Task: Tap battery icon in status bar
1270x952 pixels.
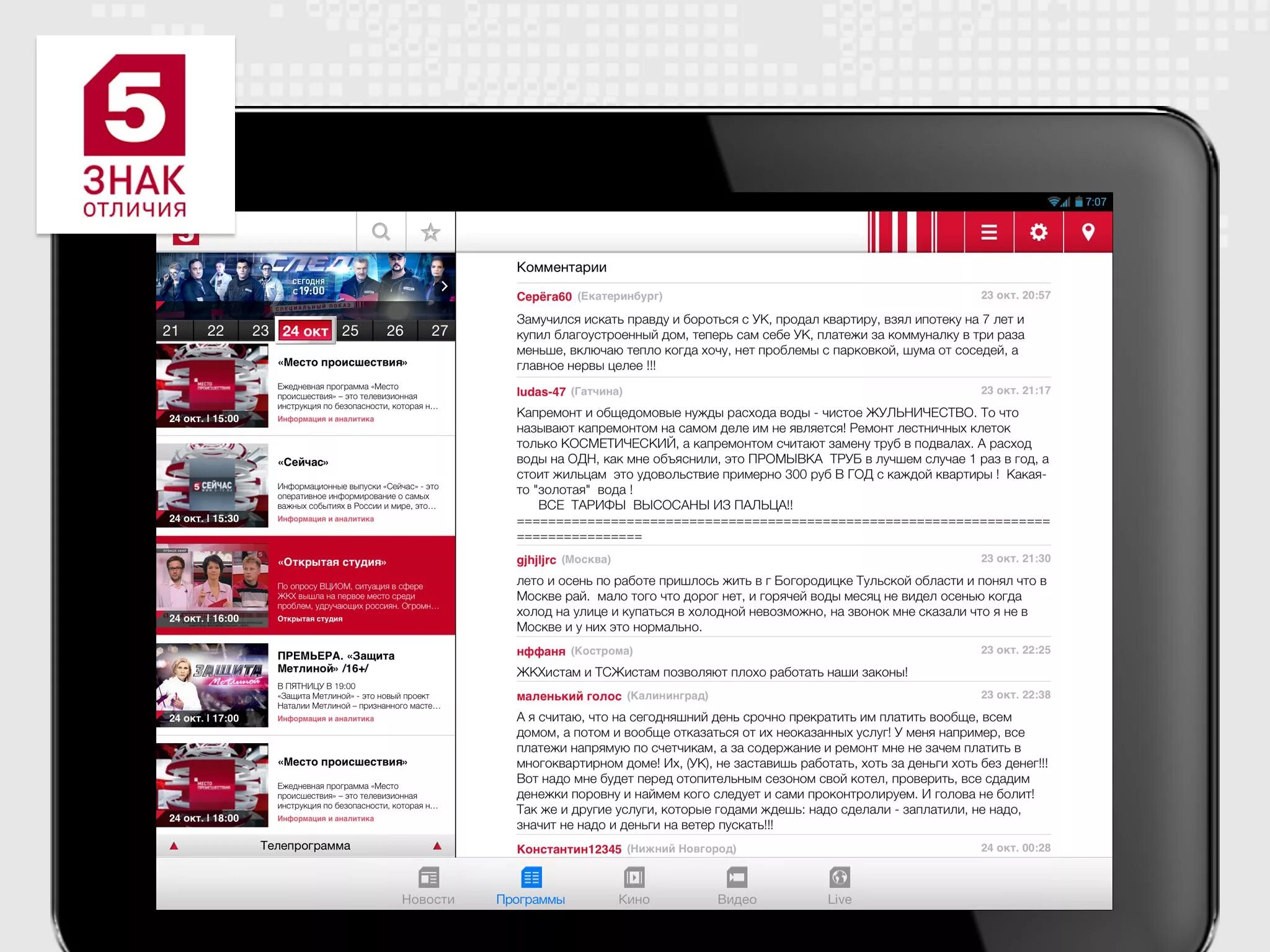Action: coord(1078,201)
